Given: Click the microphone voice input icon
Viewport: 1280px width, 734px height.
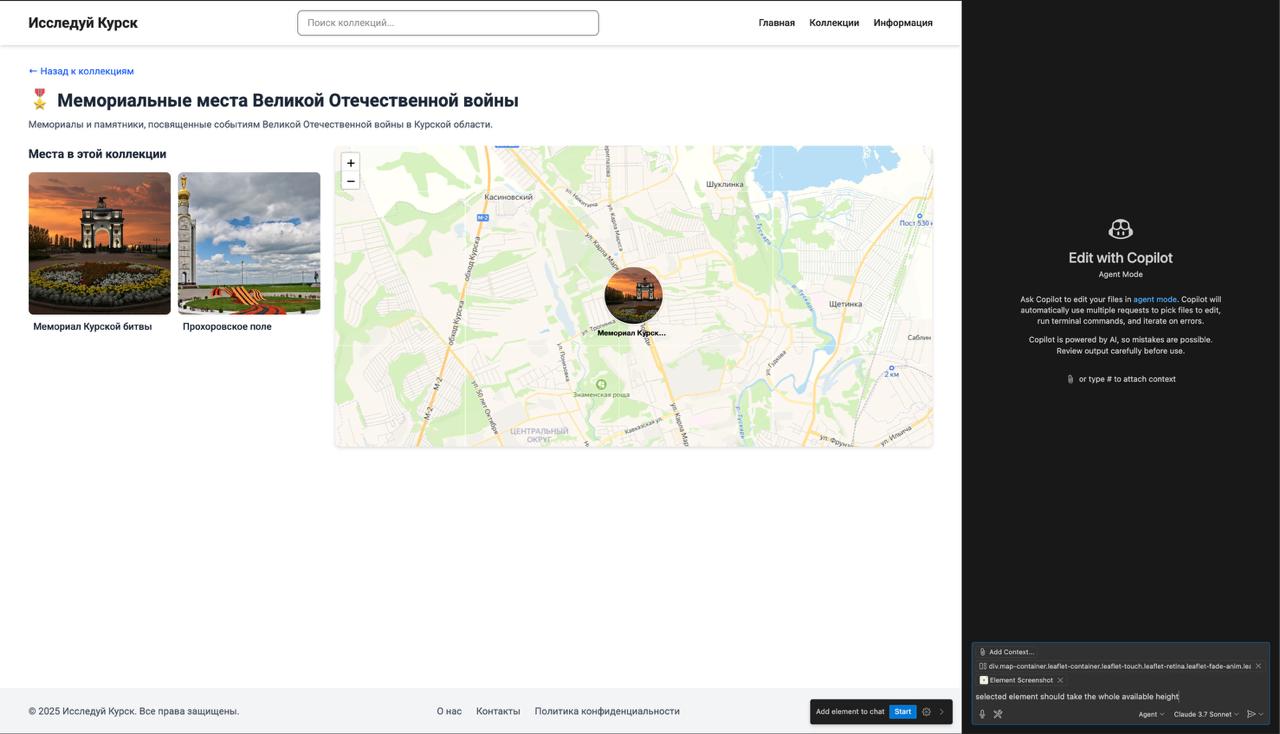Looking at the screenshot, I should point(982,714).
